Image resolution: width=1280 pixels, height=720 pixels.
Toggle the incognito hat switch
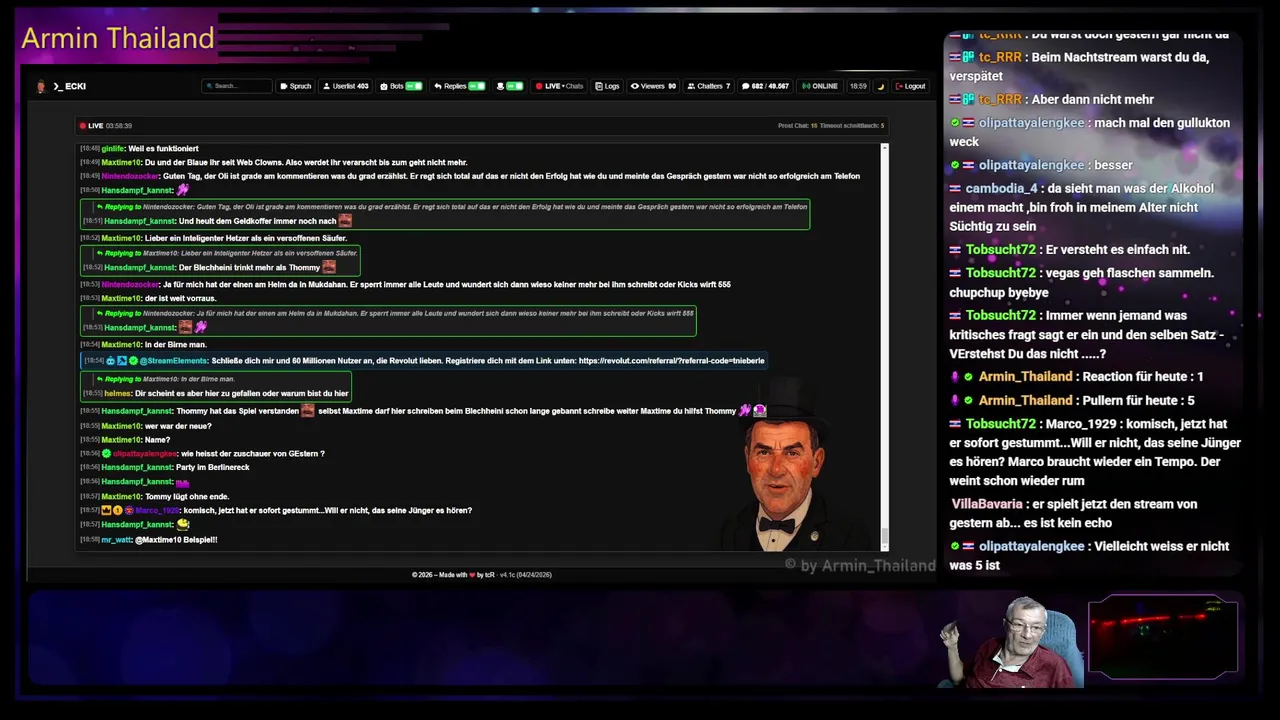coord(515,86)
